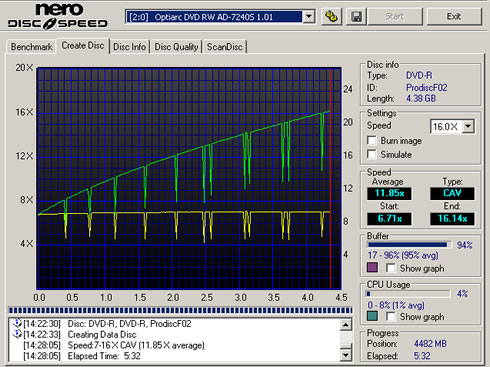Screen dimensions: 490x367
Task: Click the log icon beside the 14:22:33 entry
Action: click(16, 334)
